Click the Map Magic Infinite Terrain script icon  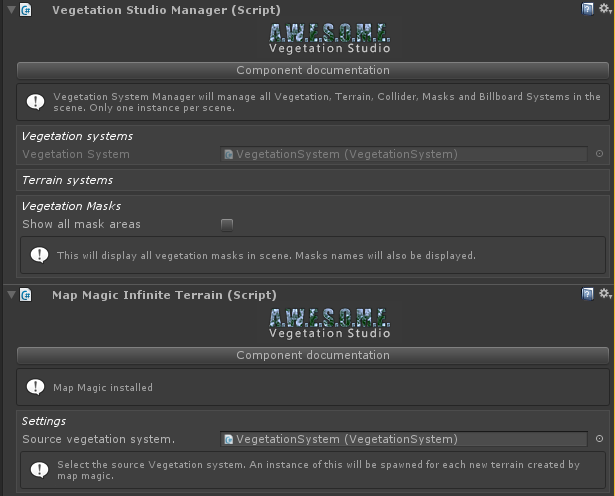pyautogui.click(x=25, y=294)
